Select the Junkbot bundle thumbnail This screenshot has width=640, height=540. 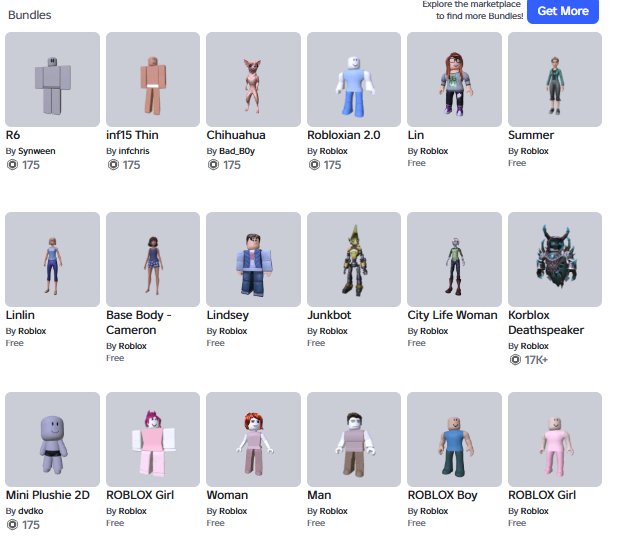[x=354, y=259]
